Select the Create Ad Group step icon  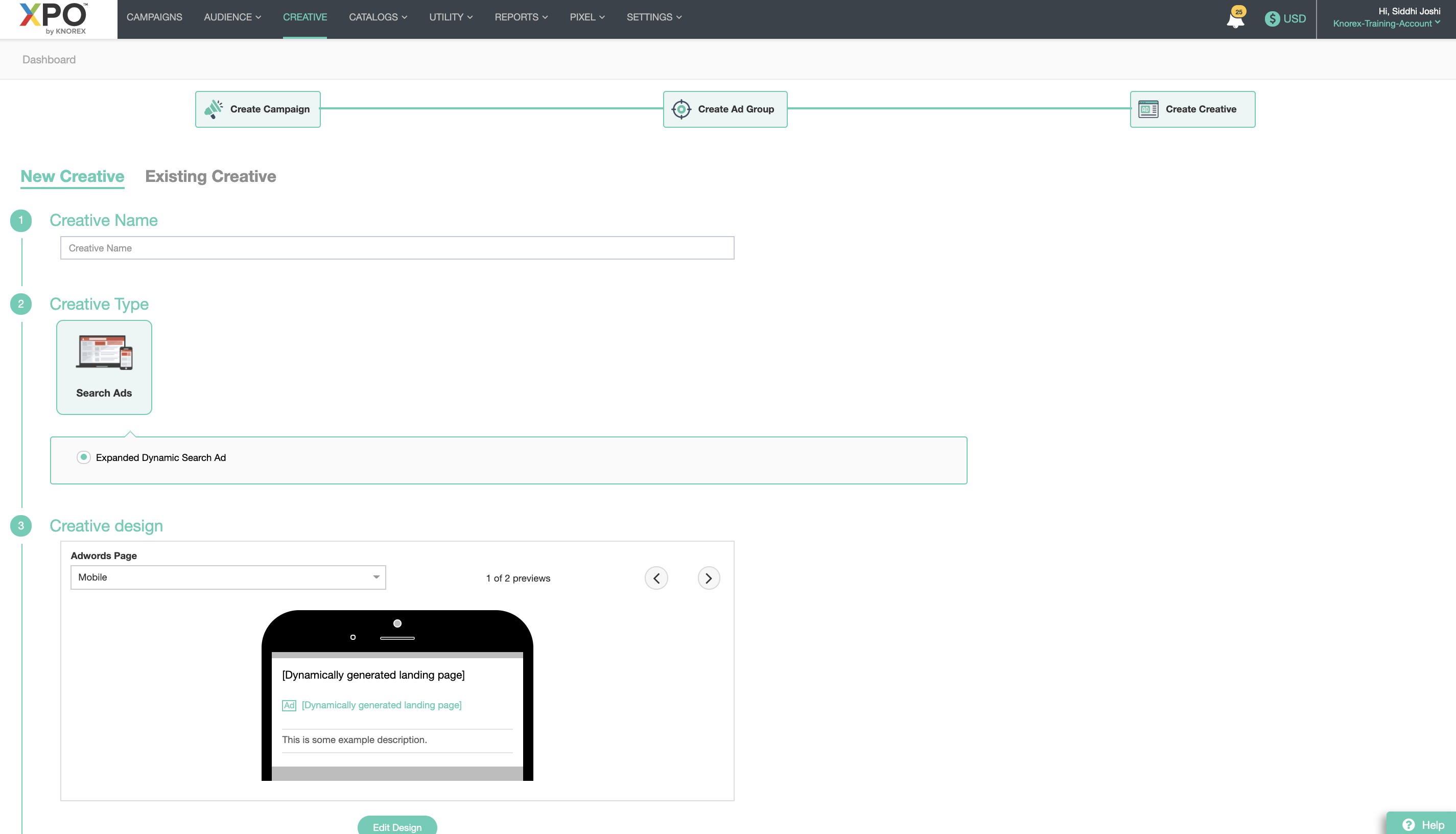[682, 109]
